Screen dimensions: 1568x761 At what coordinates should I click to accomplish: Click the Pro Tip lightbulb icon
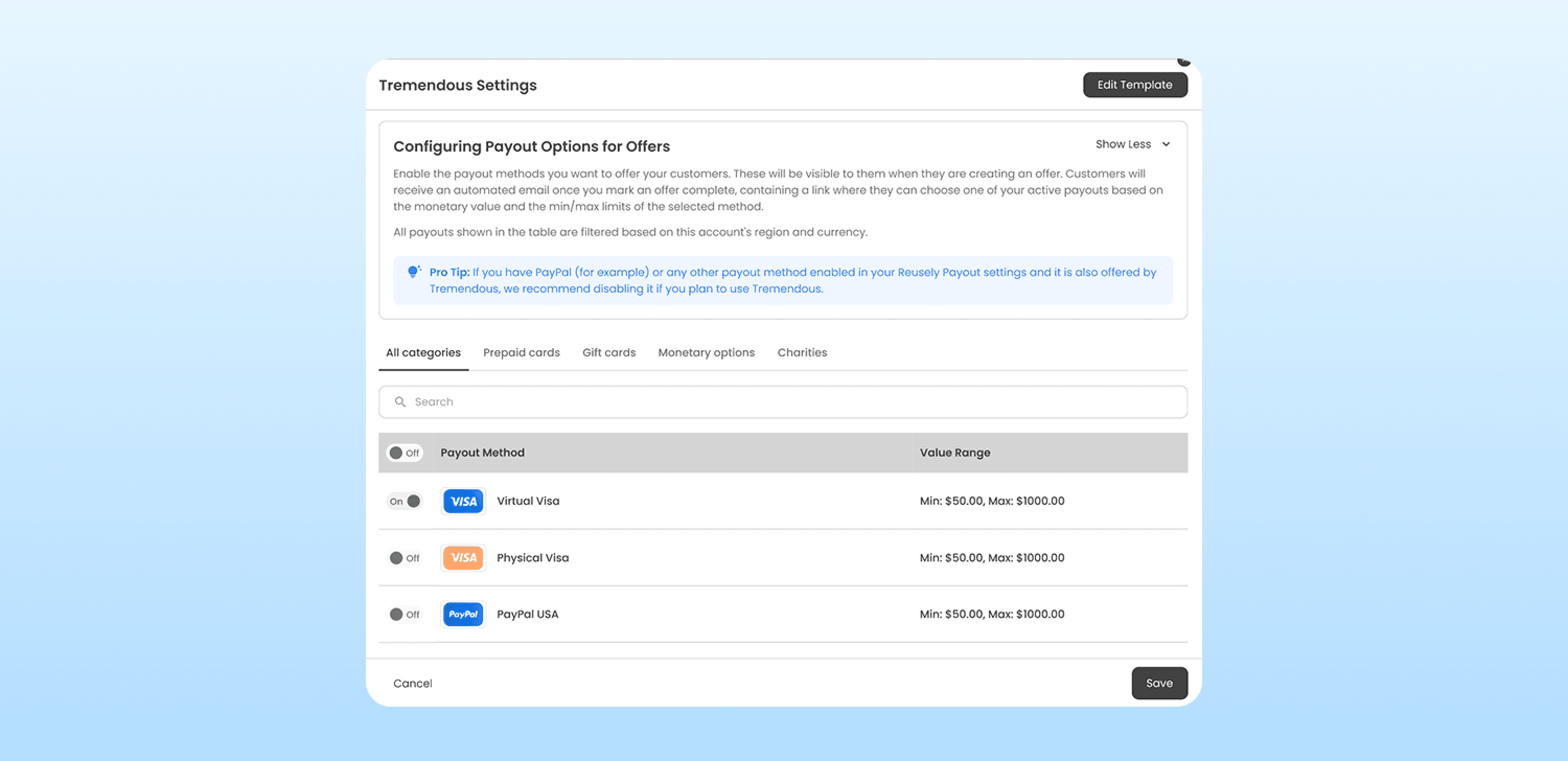point(414,272)
